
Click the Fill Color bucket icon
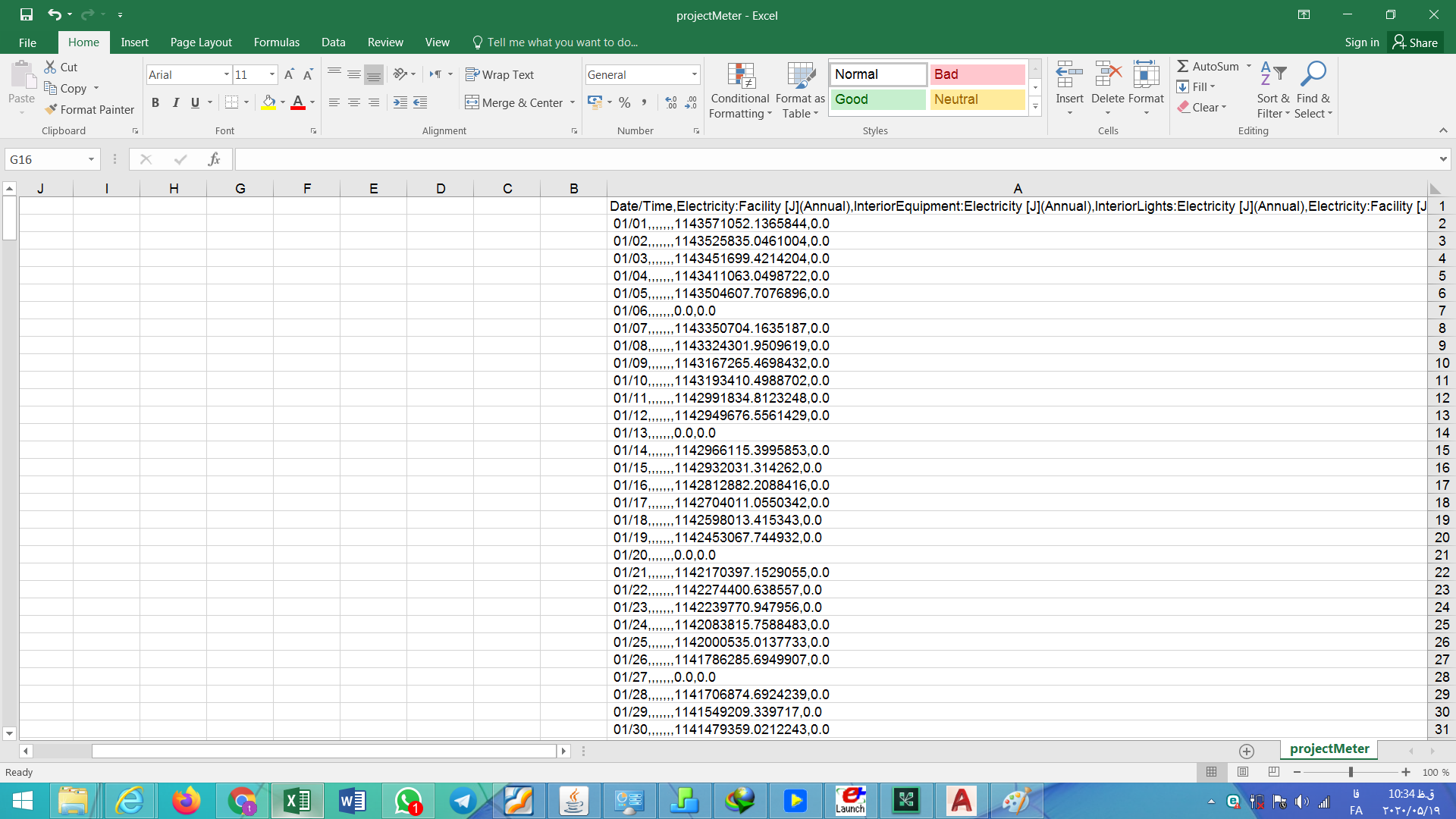point(268,102)
